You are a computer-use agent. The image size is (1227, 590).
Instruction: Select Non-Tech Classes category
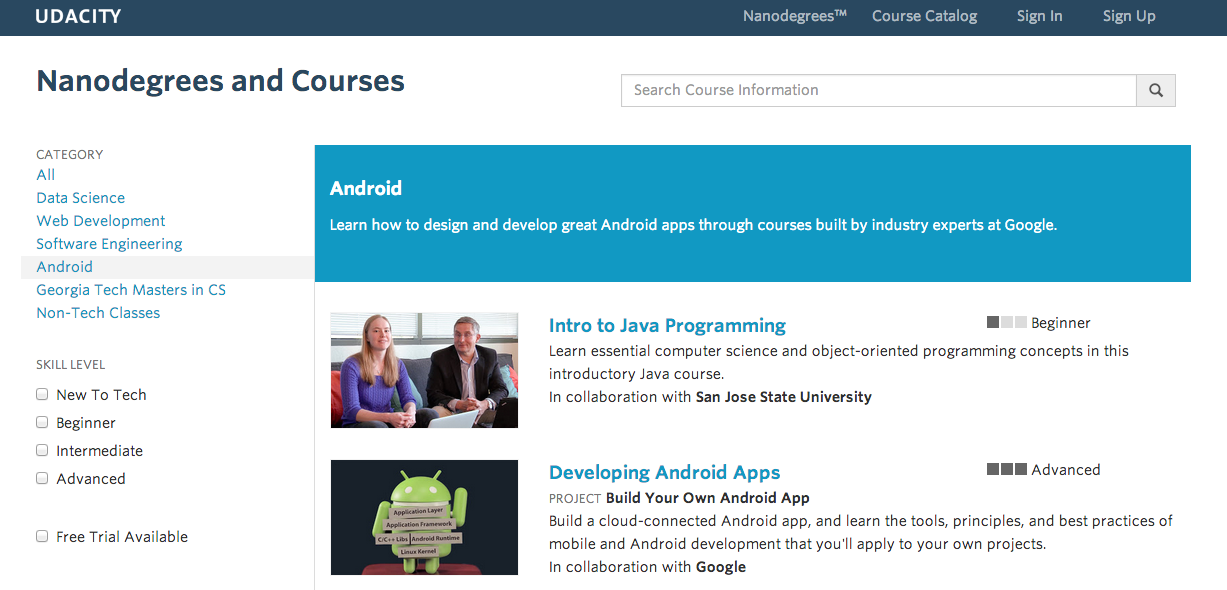click(x=98, y=313)
